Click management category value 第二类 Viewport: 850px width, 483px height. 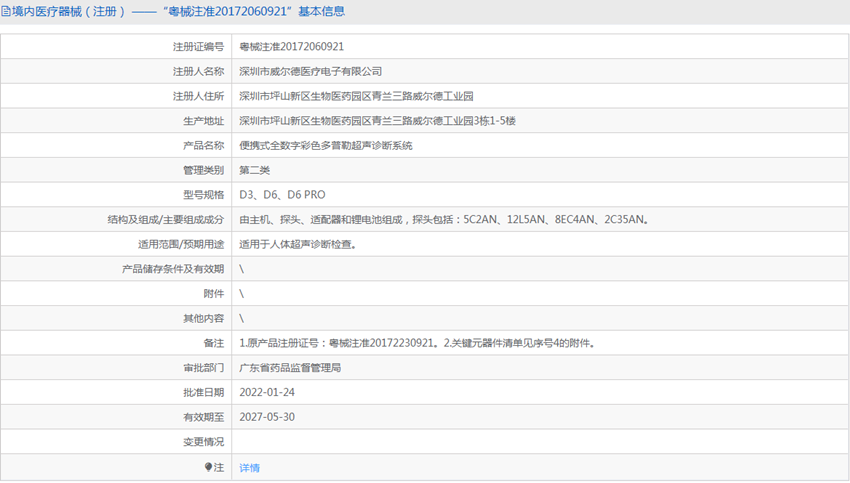pos(254,170)
